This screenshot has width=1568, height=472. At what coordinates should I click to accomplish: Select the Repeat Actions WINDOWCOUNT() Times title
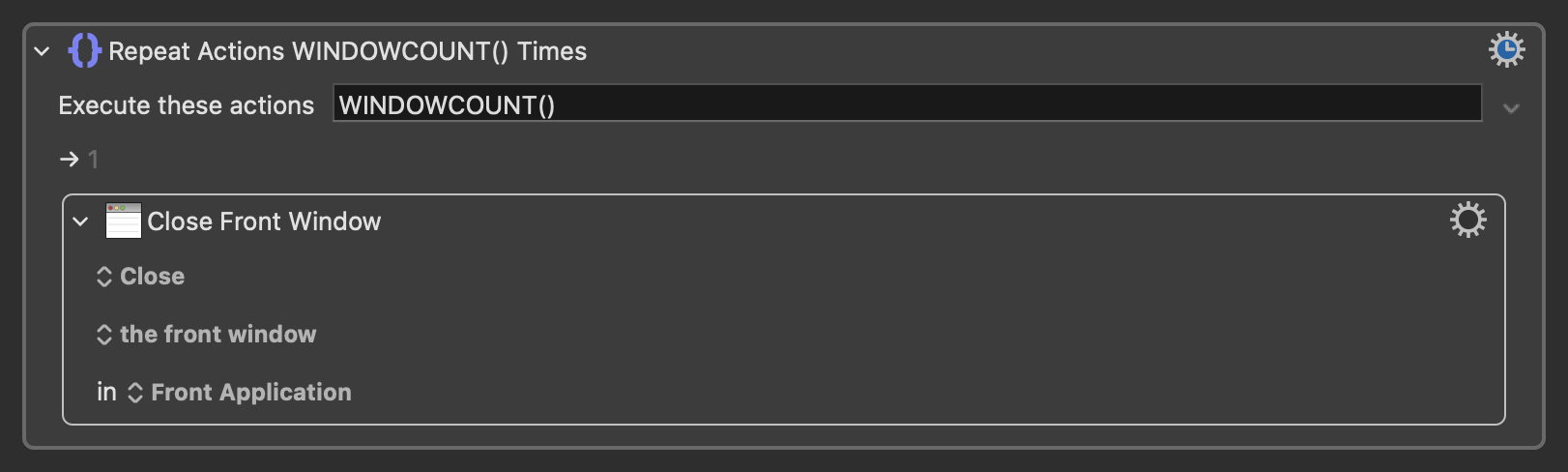(x=347, y=51)
